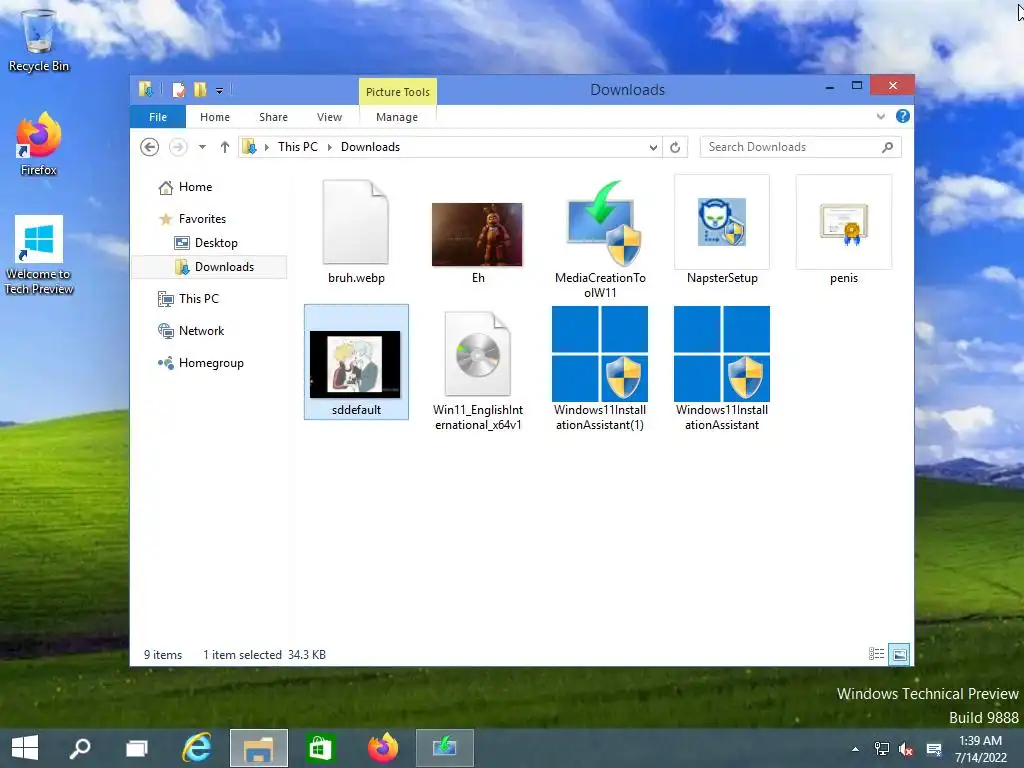Click the Properties quick access toolbar icon

[x=179, y=89]
